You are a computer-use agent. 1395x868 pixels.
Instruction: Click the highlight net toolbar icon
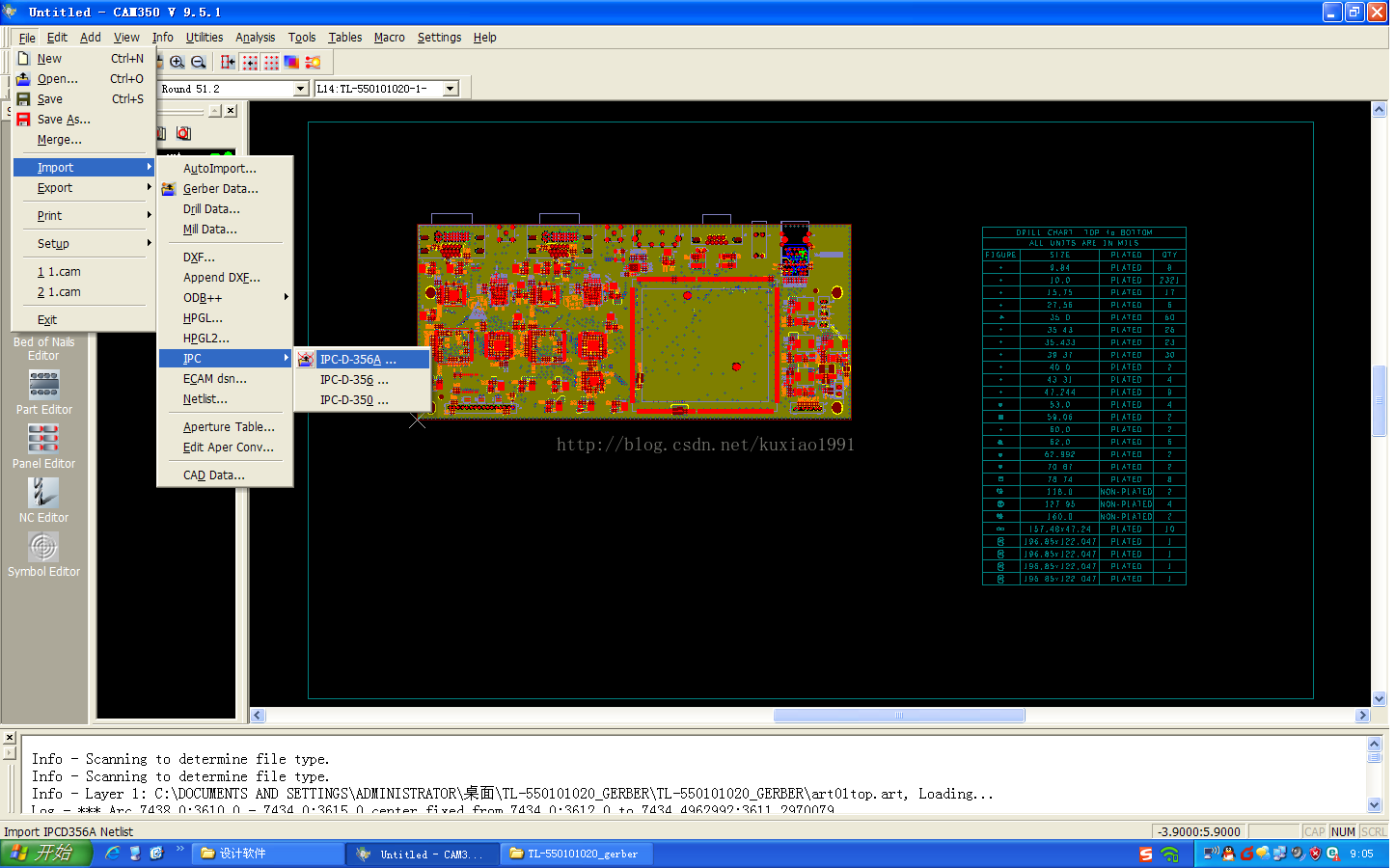tap(313, 62)
